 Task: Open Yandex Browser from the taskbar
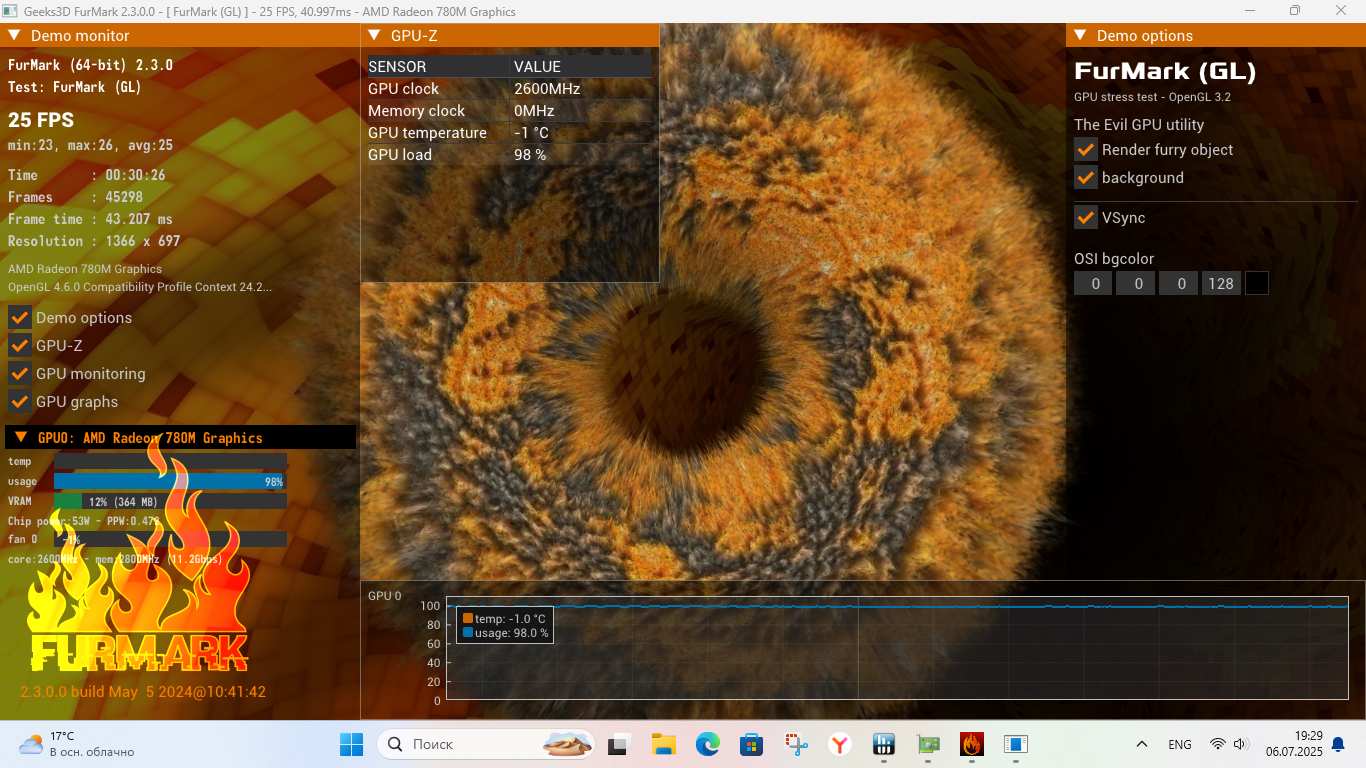tap(840, 744)
